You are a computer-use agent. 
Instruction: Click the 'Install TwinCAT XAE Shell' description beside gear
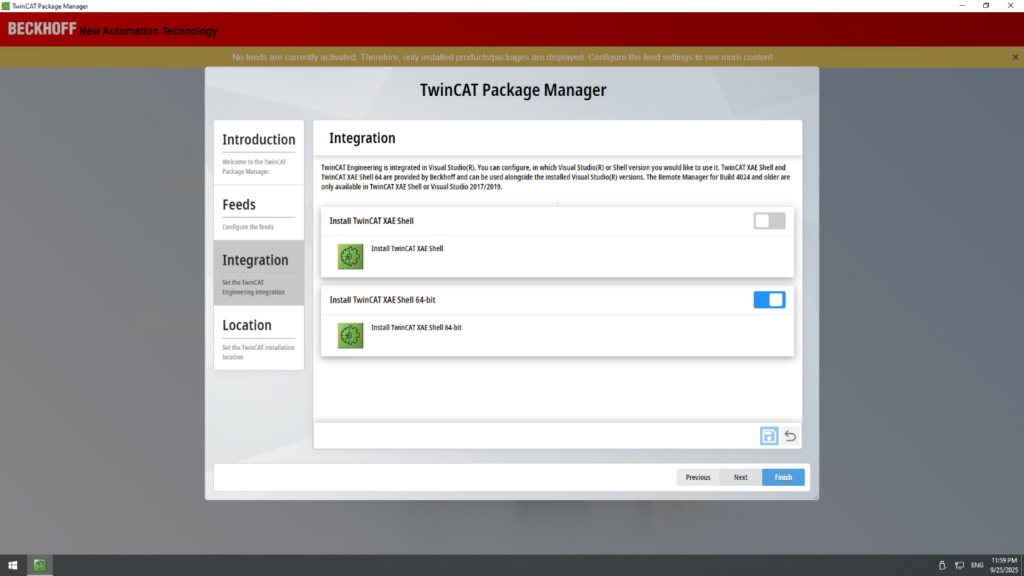pos(407,248)
